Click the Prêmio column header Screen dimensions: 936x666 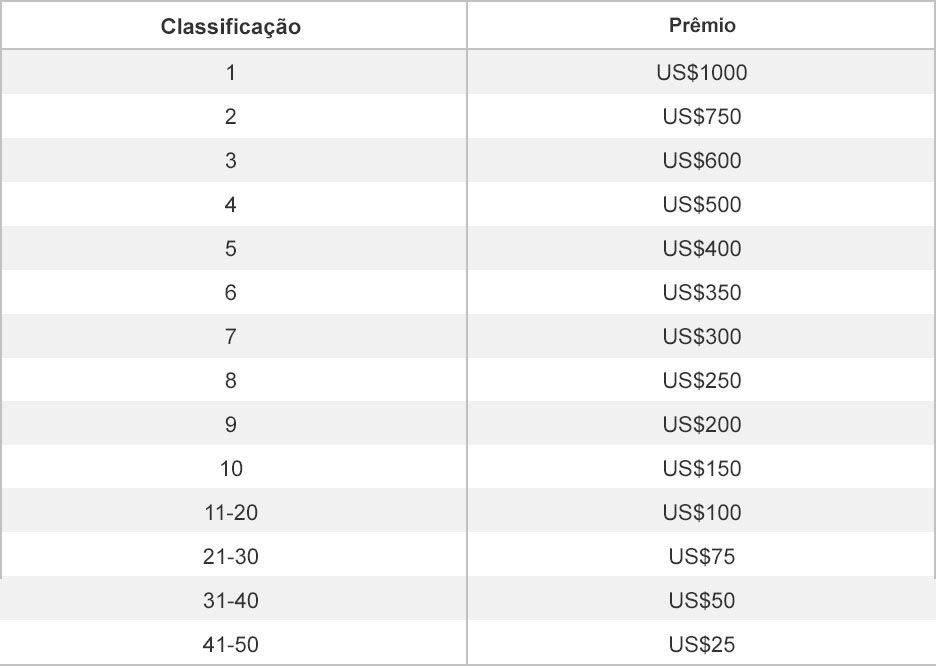[x=702, y=26]
